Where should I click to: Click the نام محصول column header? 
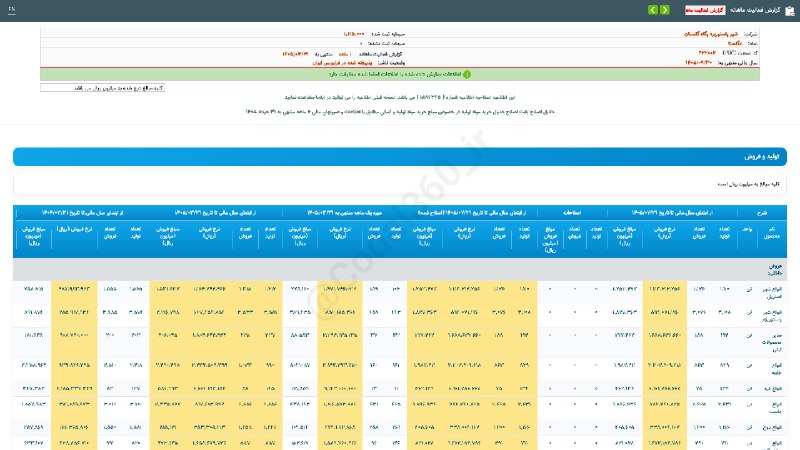[772, 233]
